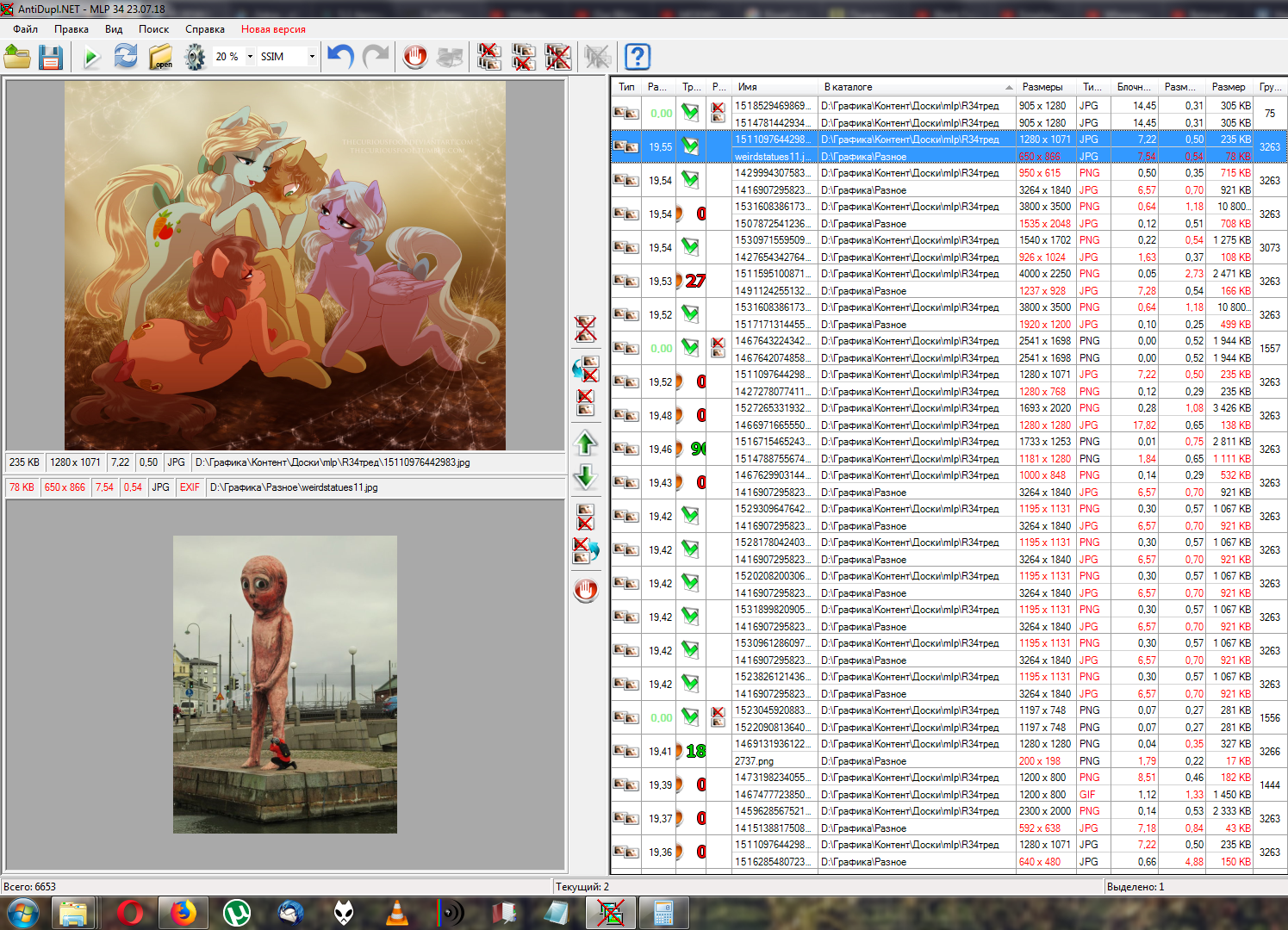The image size is (1288, 930).
Task: Click the green check icon in the 19,55 row
Action: pos(690,146)
